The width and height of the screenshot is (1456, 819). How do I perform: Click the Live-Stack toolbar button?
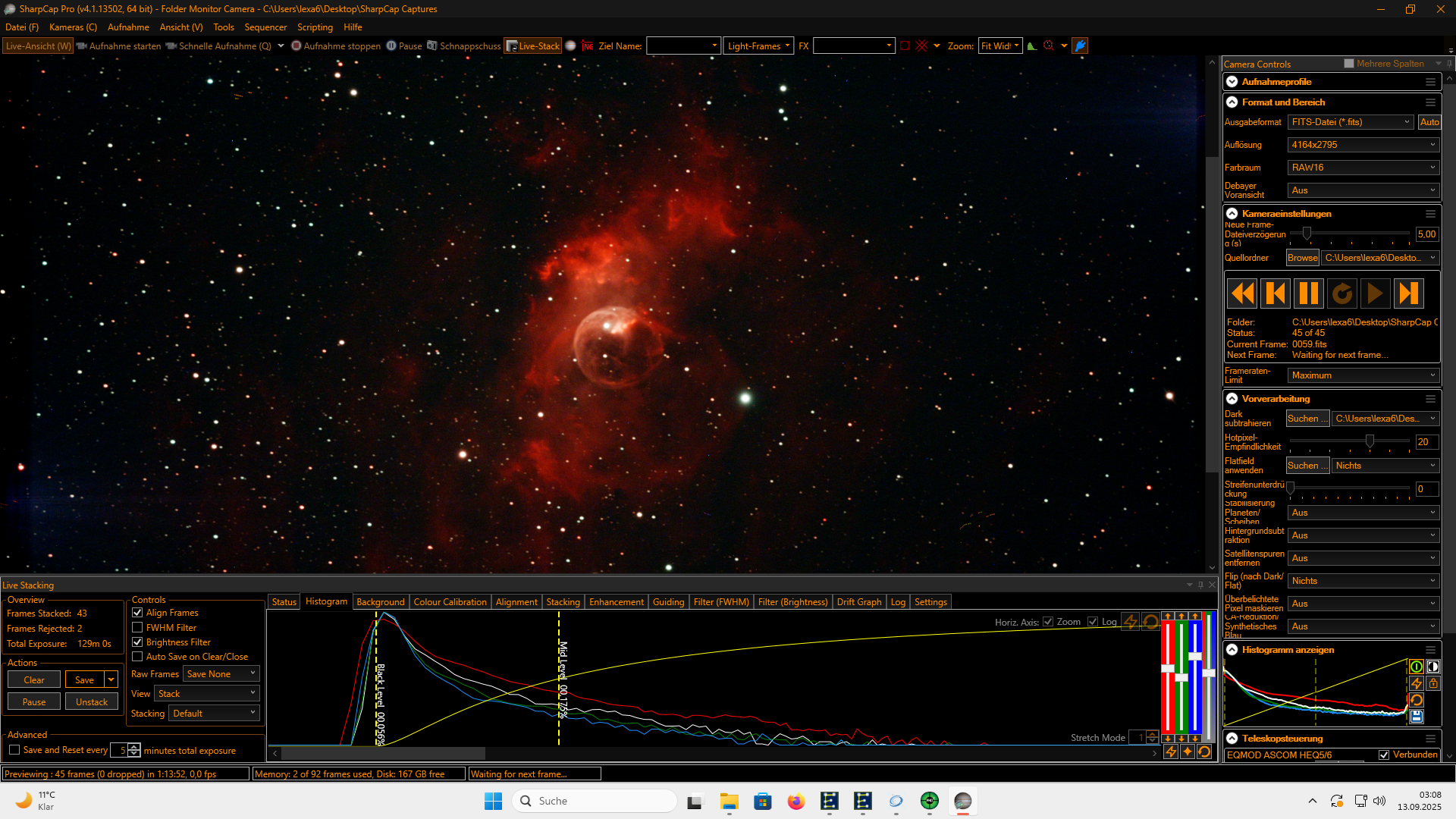[x=533, y=46]
